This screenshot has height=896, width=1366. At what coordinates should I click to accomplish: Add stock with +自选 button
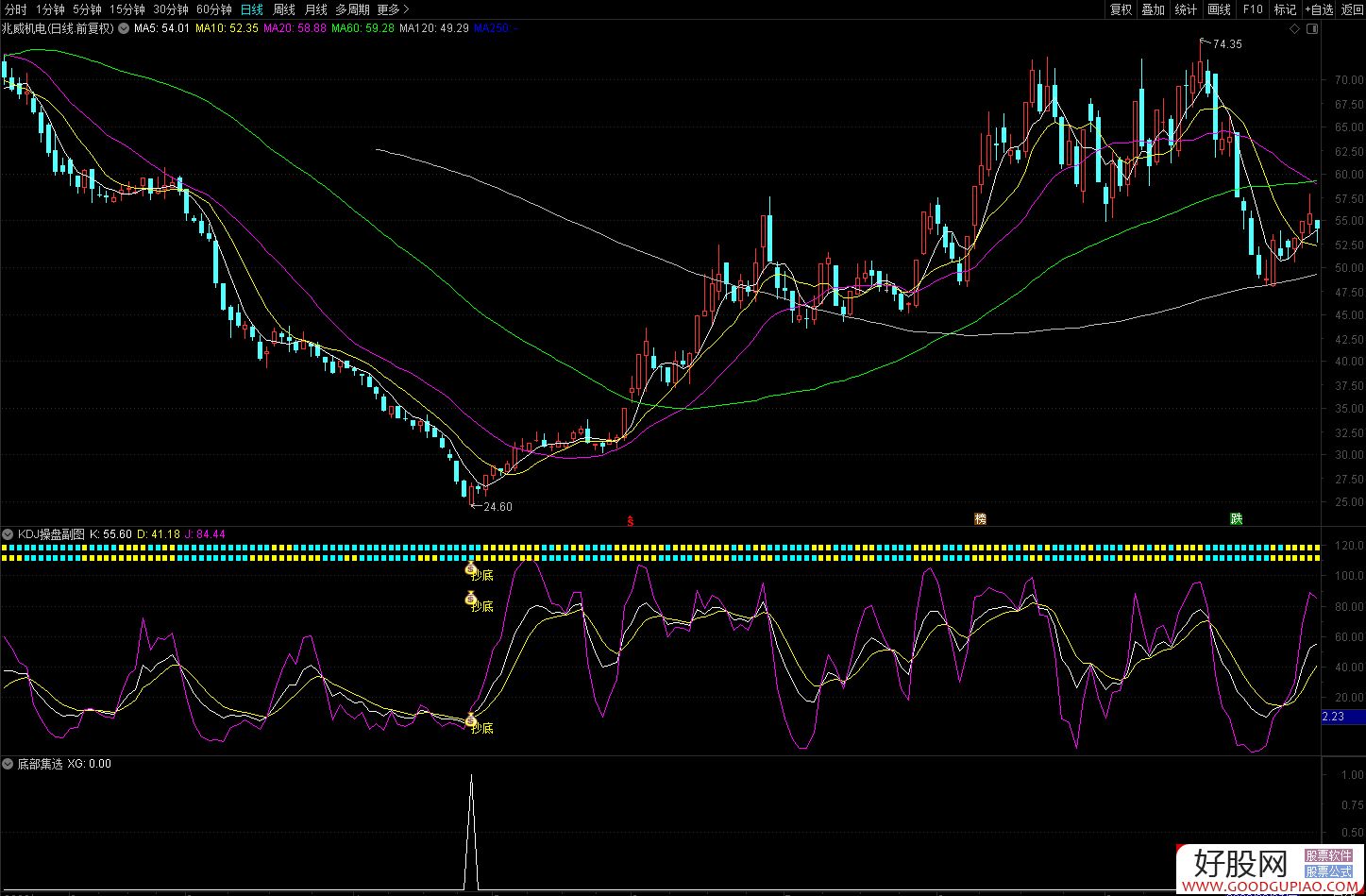click(1319, 9)
